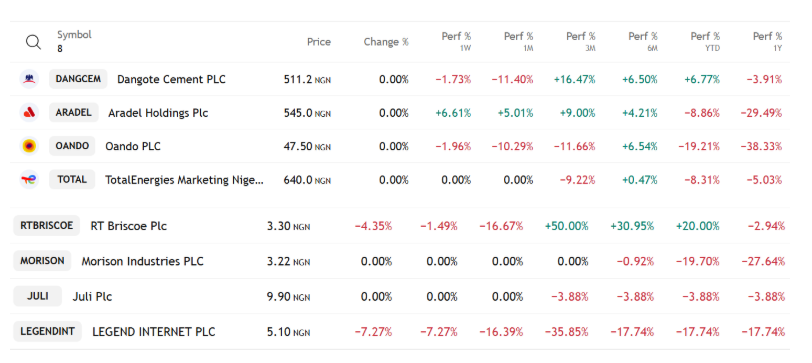Image resolution: width=812 pixels, height=363 pixels.
Task: Click the search magnifier icon
Action: coord(33,42)
